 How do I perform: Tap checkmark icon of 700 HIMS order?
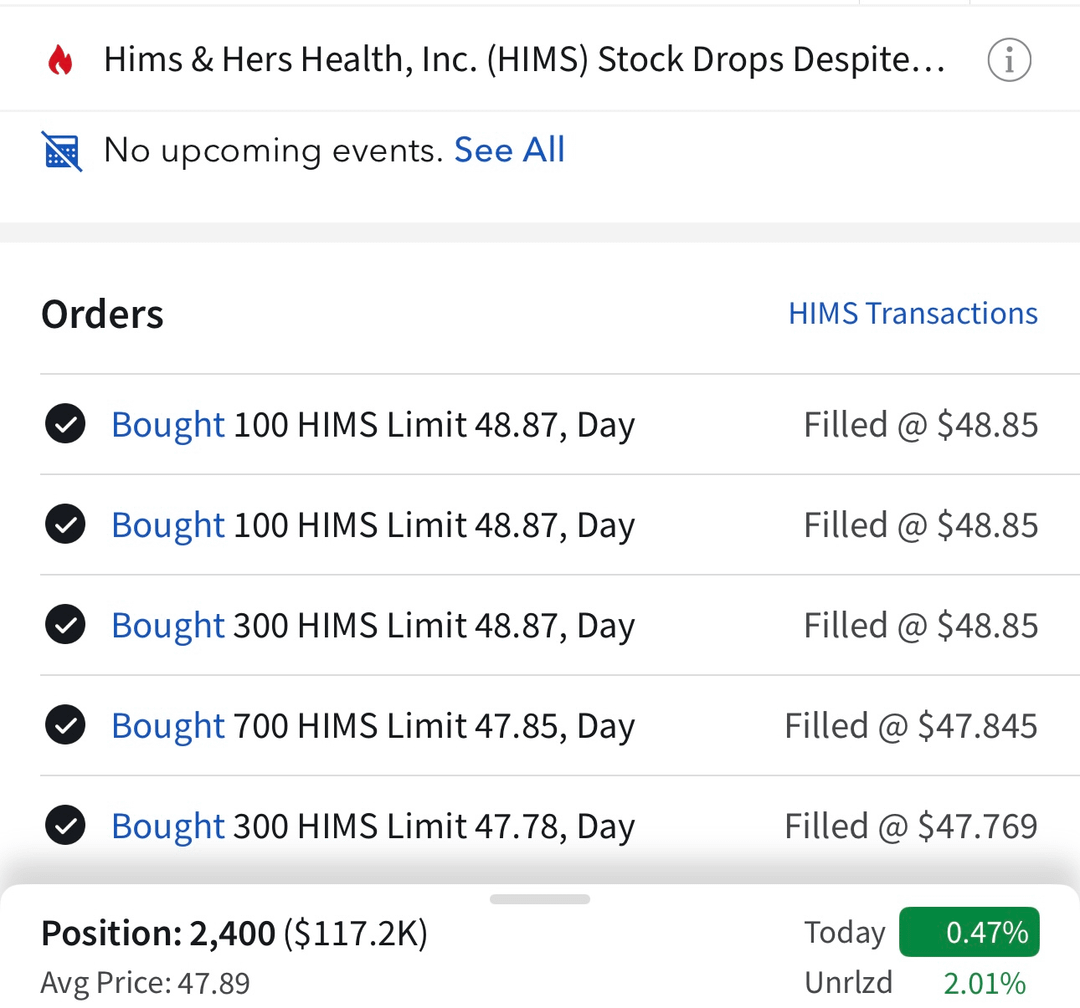click(x=65, y=725)
